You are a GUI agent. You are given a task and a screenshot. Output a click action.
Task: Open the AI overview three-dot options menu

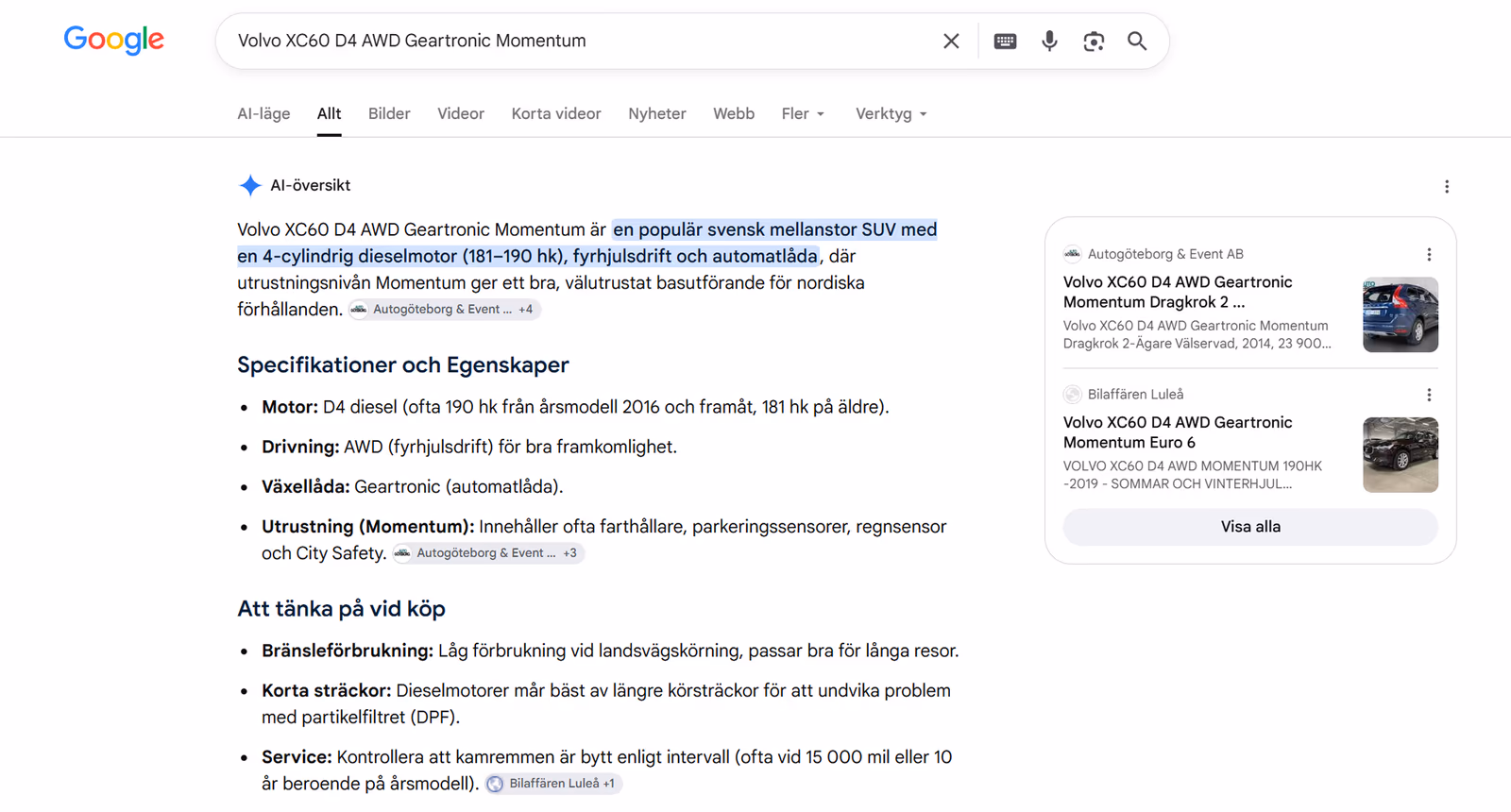(1447, 186)
